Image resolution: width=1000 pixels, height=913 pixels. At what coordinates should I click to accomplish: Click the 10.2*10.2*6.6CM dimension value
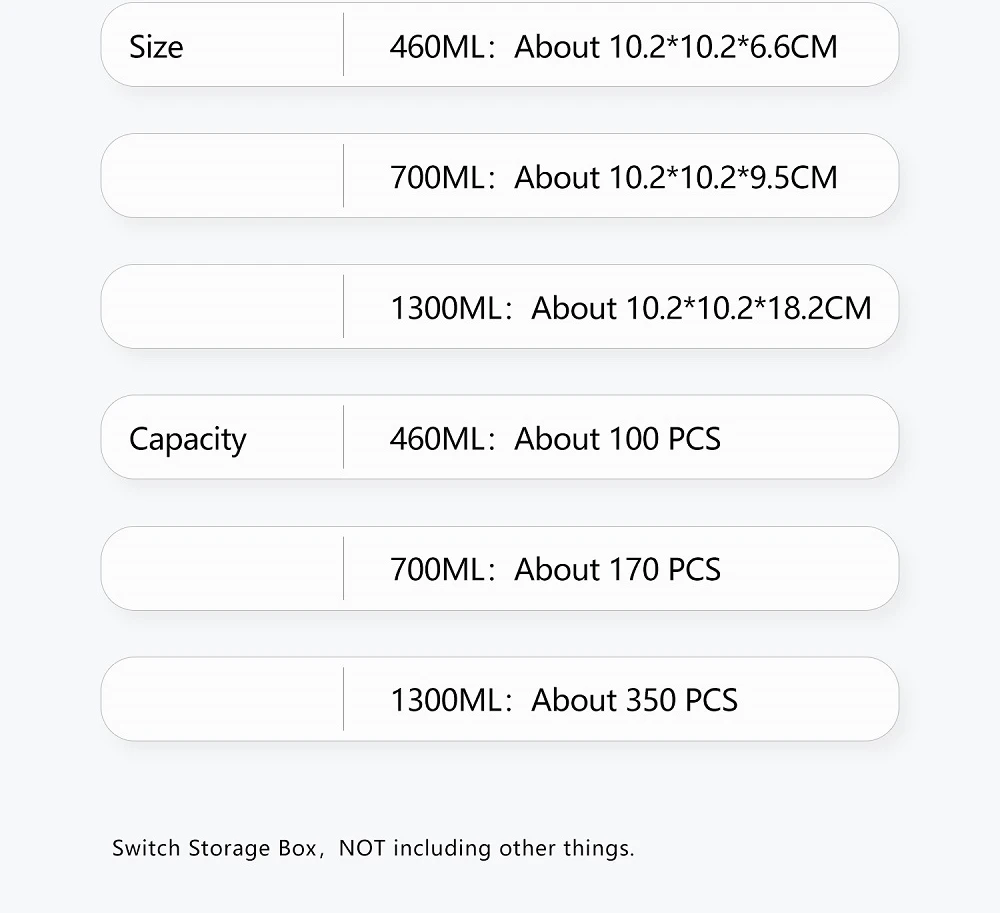coord(723,47)
